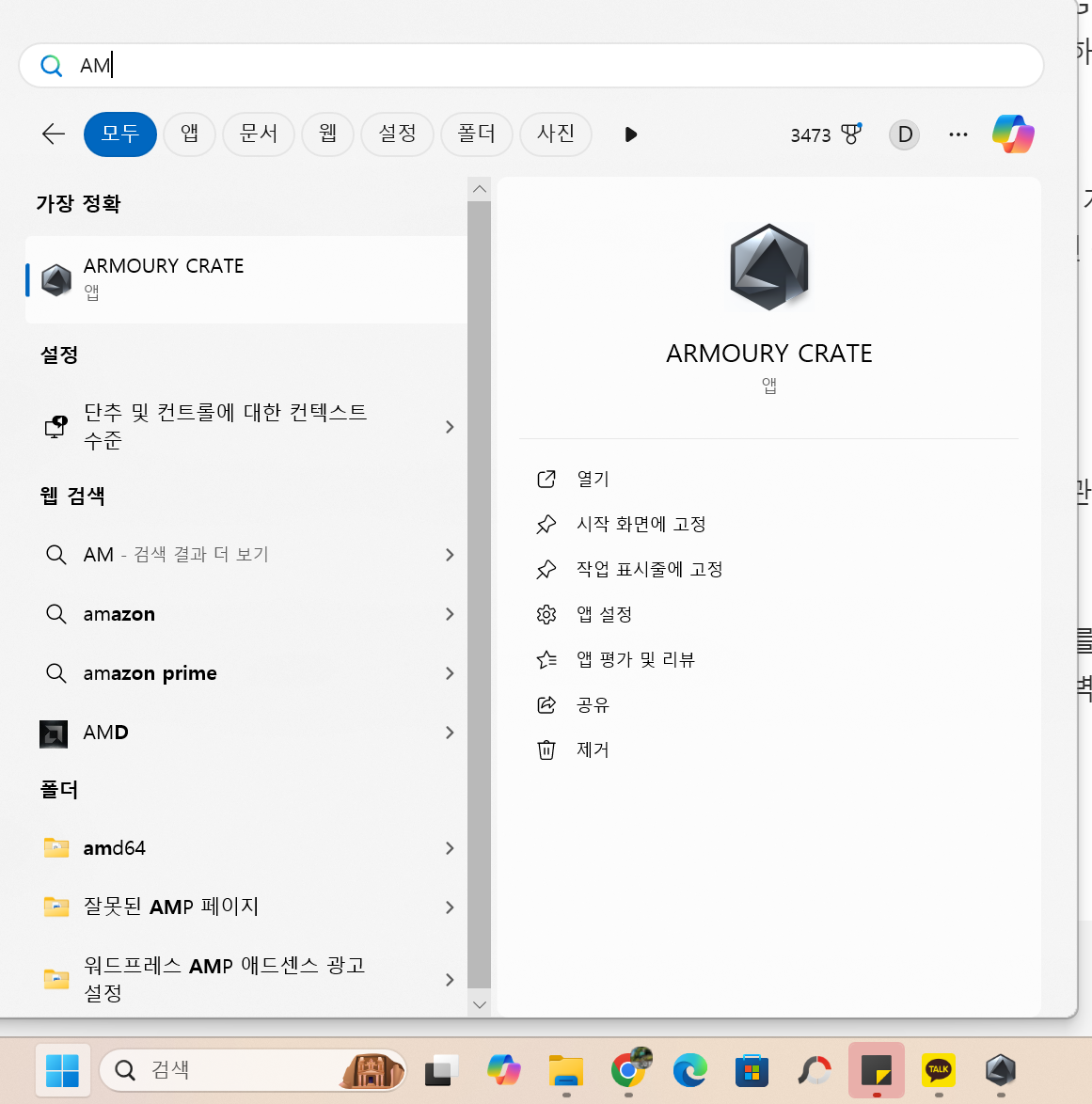The width and height of the screenshot is (1092, 1104).
Task: Click the D account avatar
Action: 905,134
